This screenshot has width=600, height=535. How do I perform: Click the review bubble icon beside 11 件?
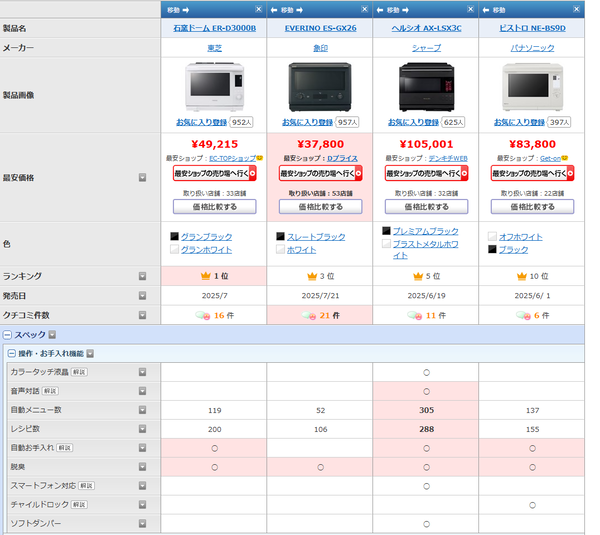click(x=416, y=315)
